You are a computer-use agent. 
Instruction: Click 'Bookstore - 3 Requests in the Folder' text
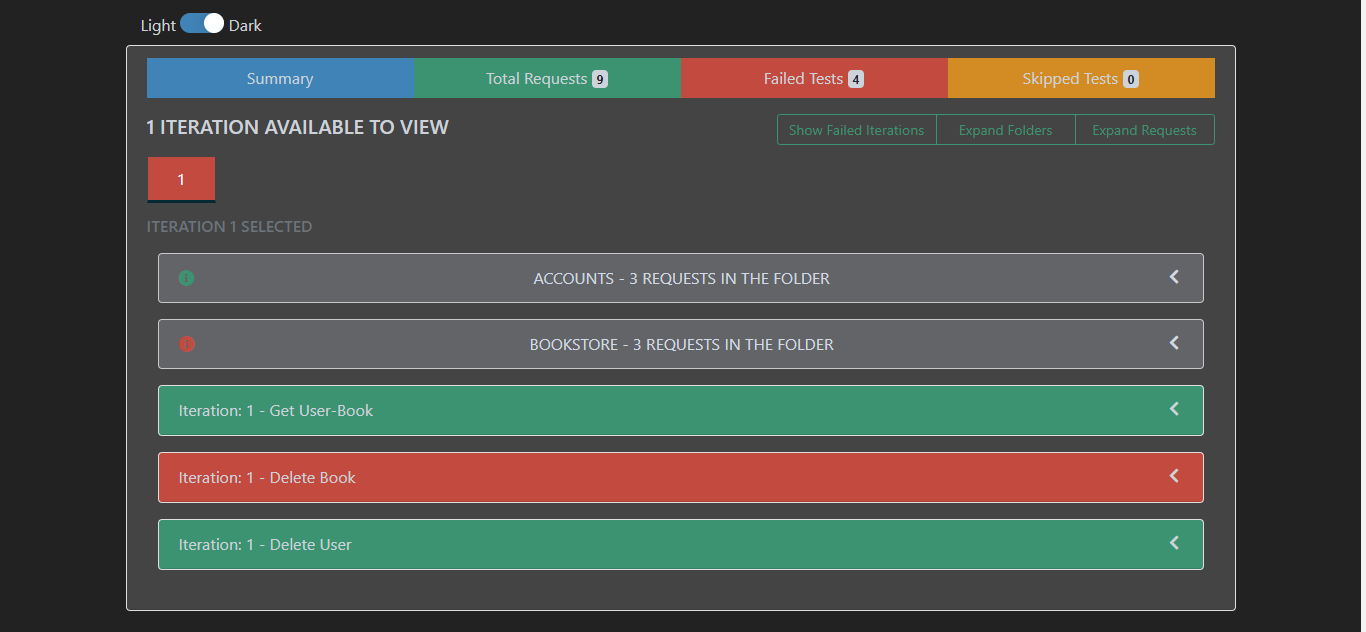pos(681,344)
